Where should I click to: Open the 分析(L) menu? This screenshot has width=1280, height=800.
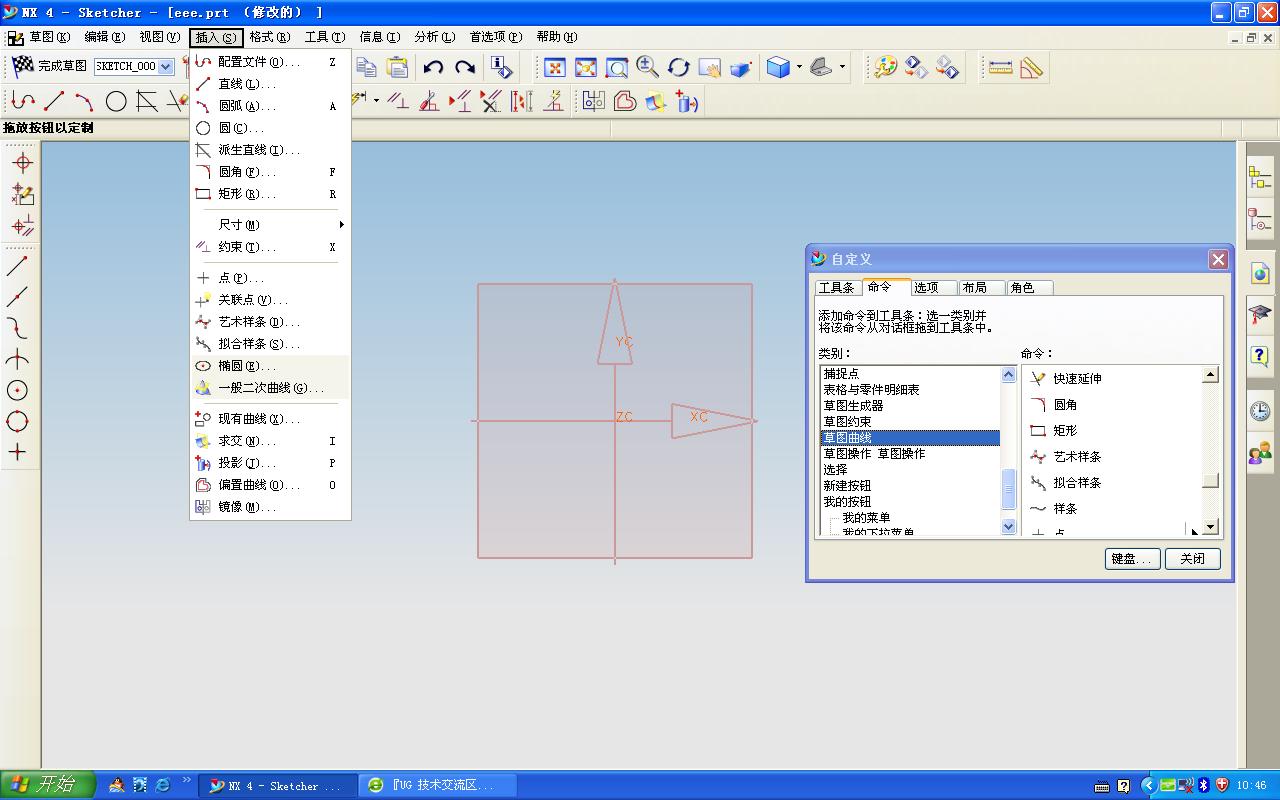[x=435, y=37]
